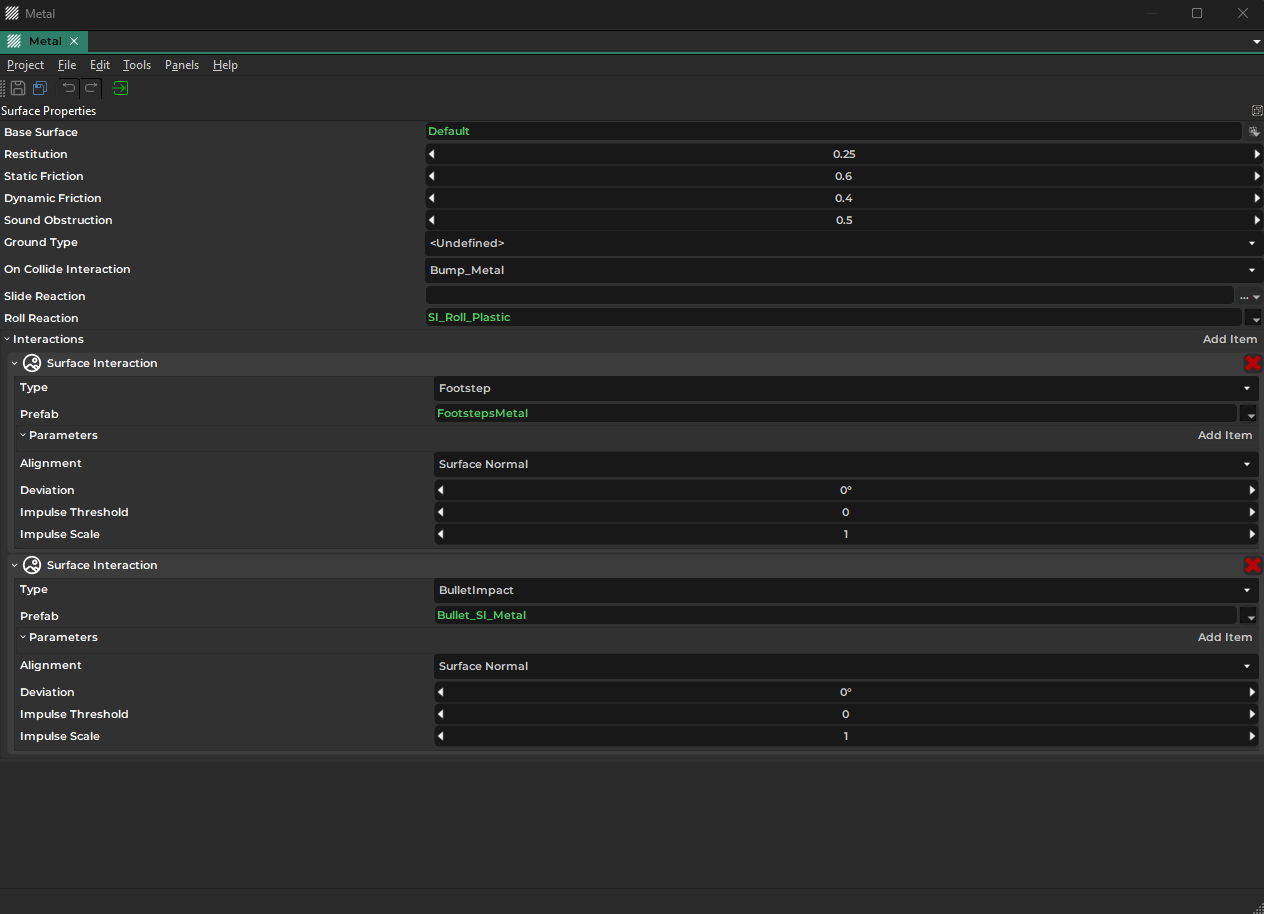Image resolution: width=1264 pixels, height=914 pixels.
Task: Open the On Collide Interaction dropdown
Action: click(x=1251, y=269)
